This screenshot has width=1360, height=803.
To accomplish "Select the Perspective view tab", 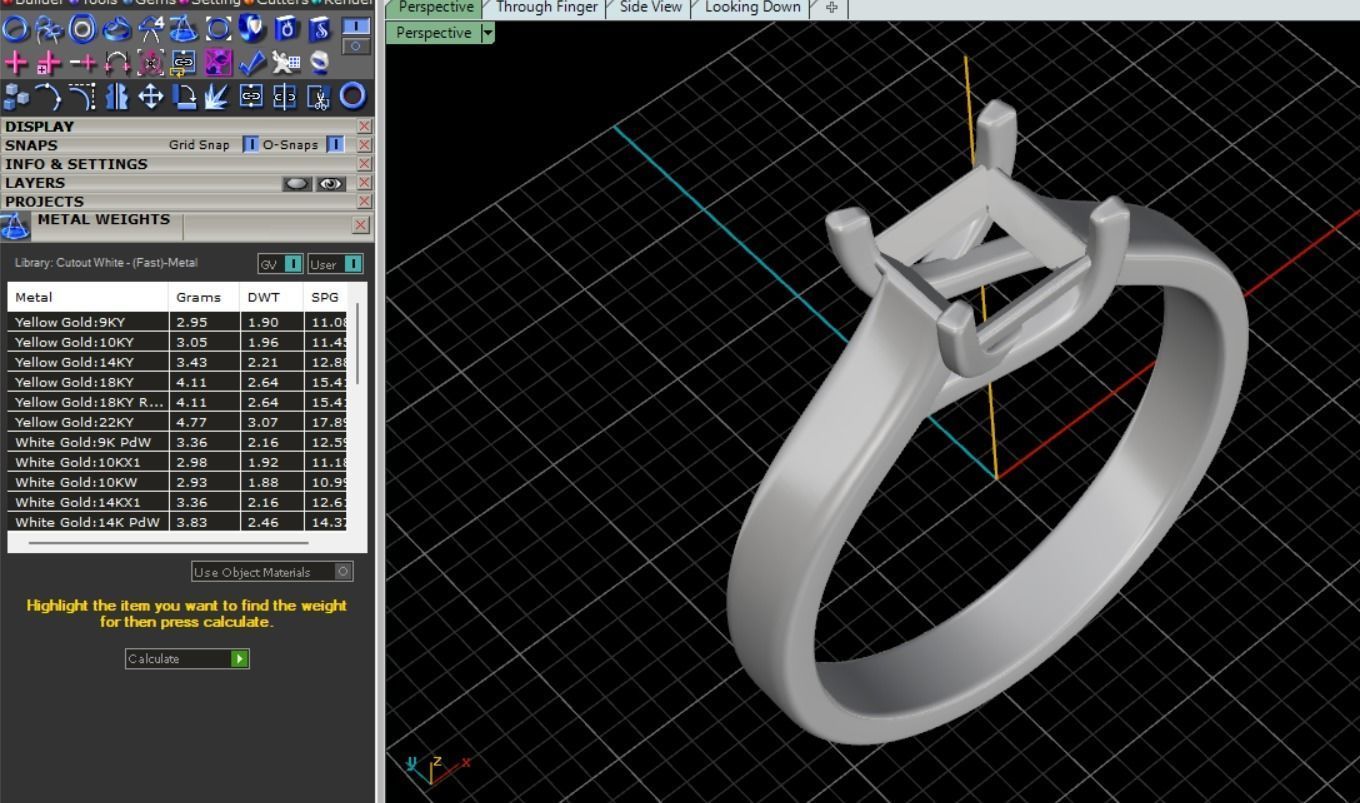I will coord(435,8).
